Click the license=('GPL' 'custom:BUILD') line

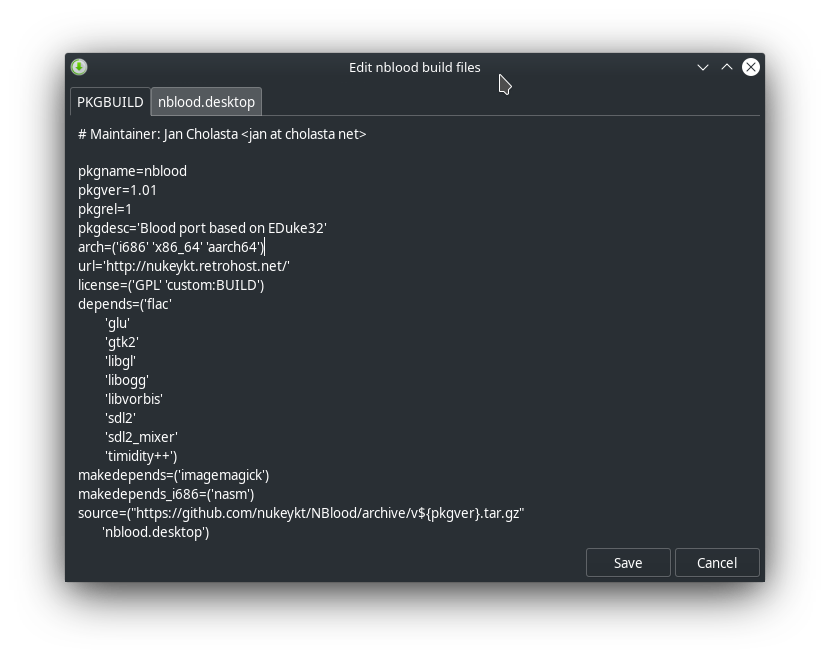(171, 285)
